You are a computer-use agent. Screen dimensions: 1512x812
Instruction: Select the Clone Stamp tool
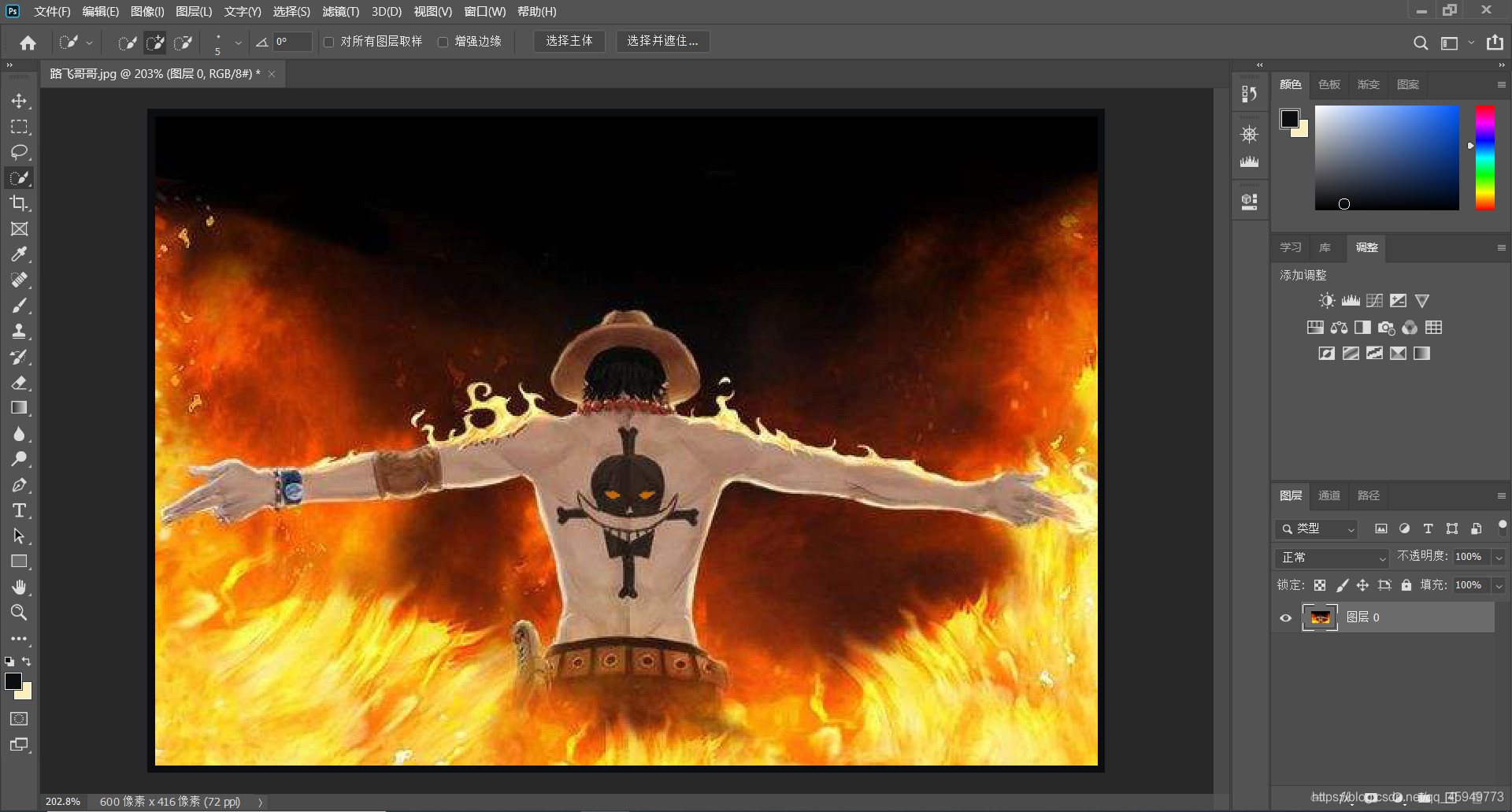(19, 331)
